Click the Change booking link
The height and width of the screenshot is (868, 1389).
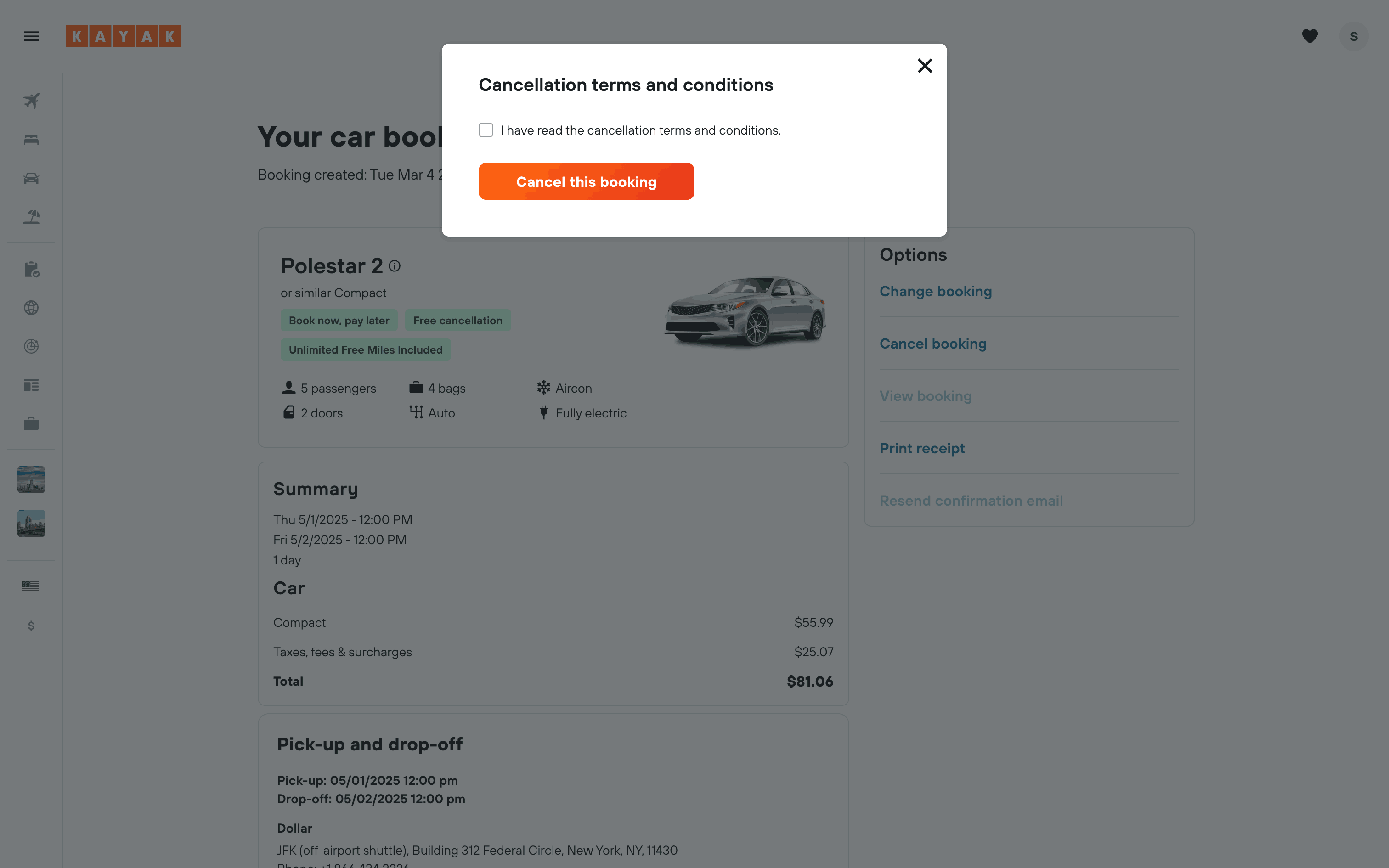click(x=936, y=291)
